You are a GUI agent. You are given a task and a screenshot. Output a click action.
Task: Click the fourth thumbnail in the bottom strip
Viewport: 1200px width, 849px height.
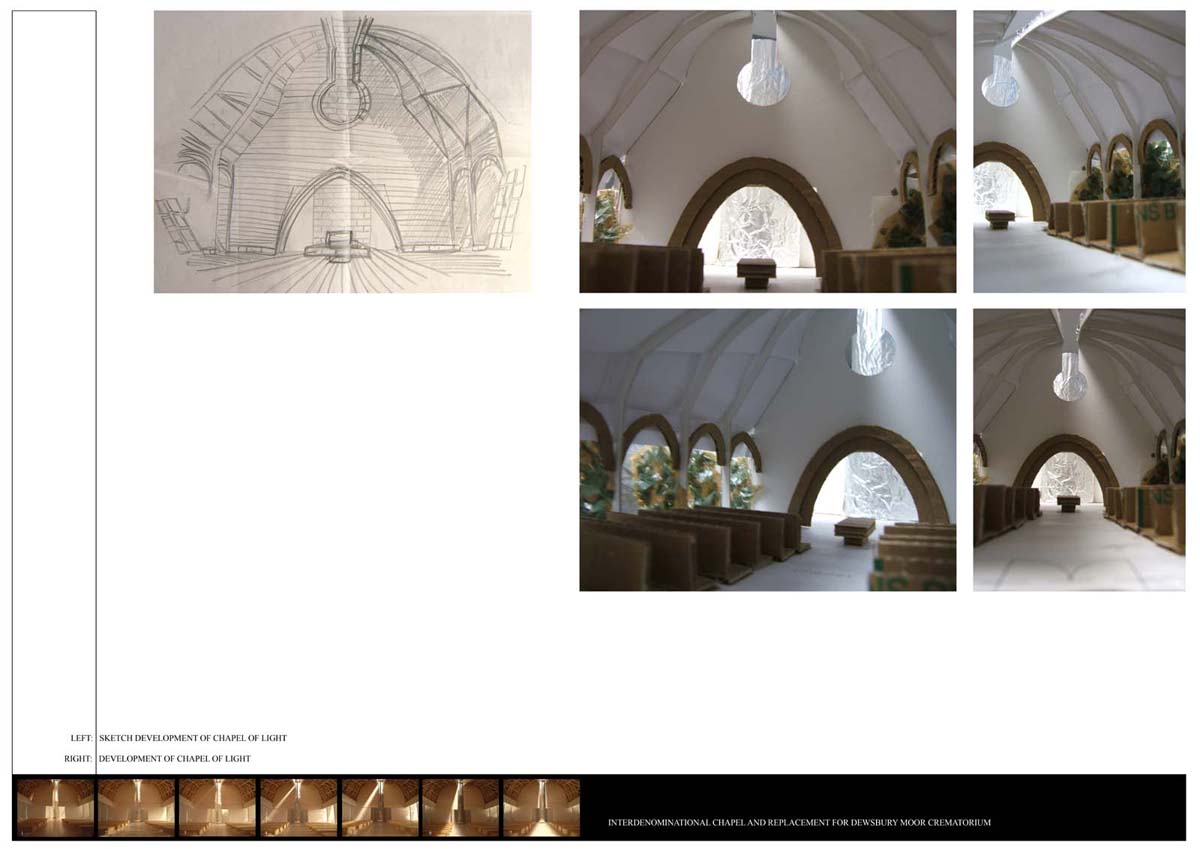coord(299,807)
